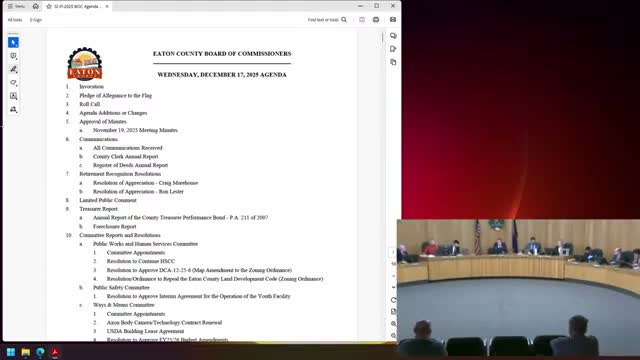The width and height of the screenshot is (640, 360).
Task: Open the Pages panel on right rail
Action: click(x=393, y=62)
